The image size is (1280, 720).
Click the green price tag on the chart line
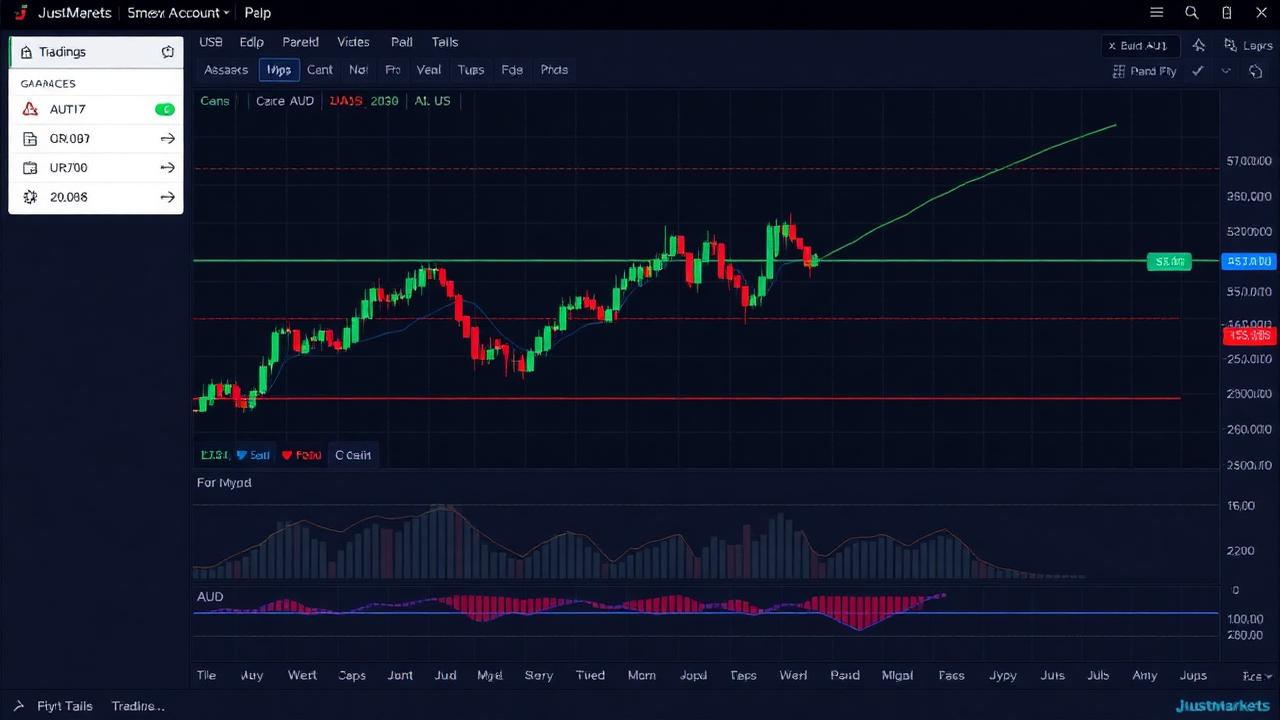[x=1170, y=262]
